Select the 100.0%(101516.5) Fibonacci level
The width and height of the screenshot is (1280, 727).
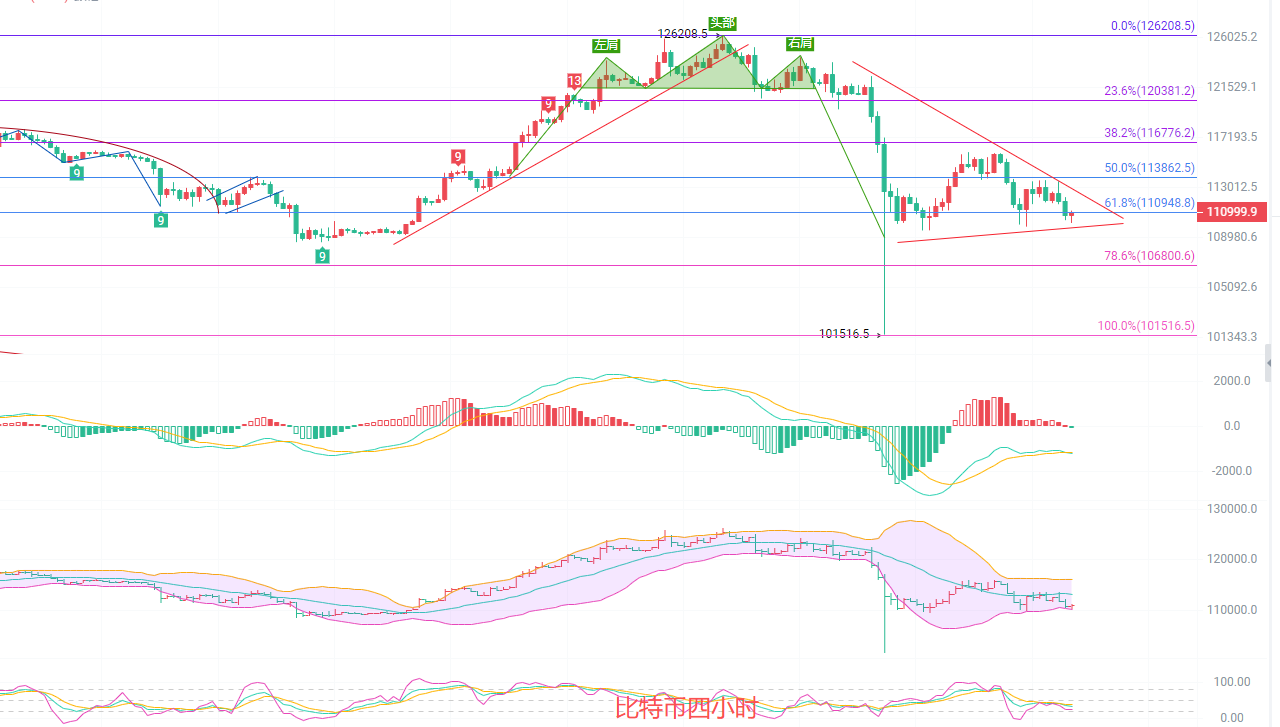click(1146, 325)
